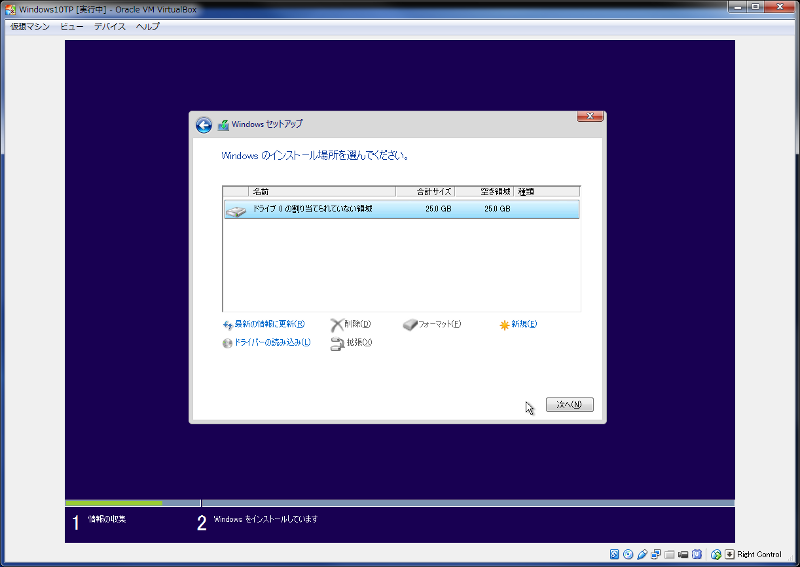Viewport: 800px width, 567px height.
Task: Click the 25.0 GB free space cell
Action: [x=497, y=209]
